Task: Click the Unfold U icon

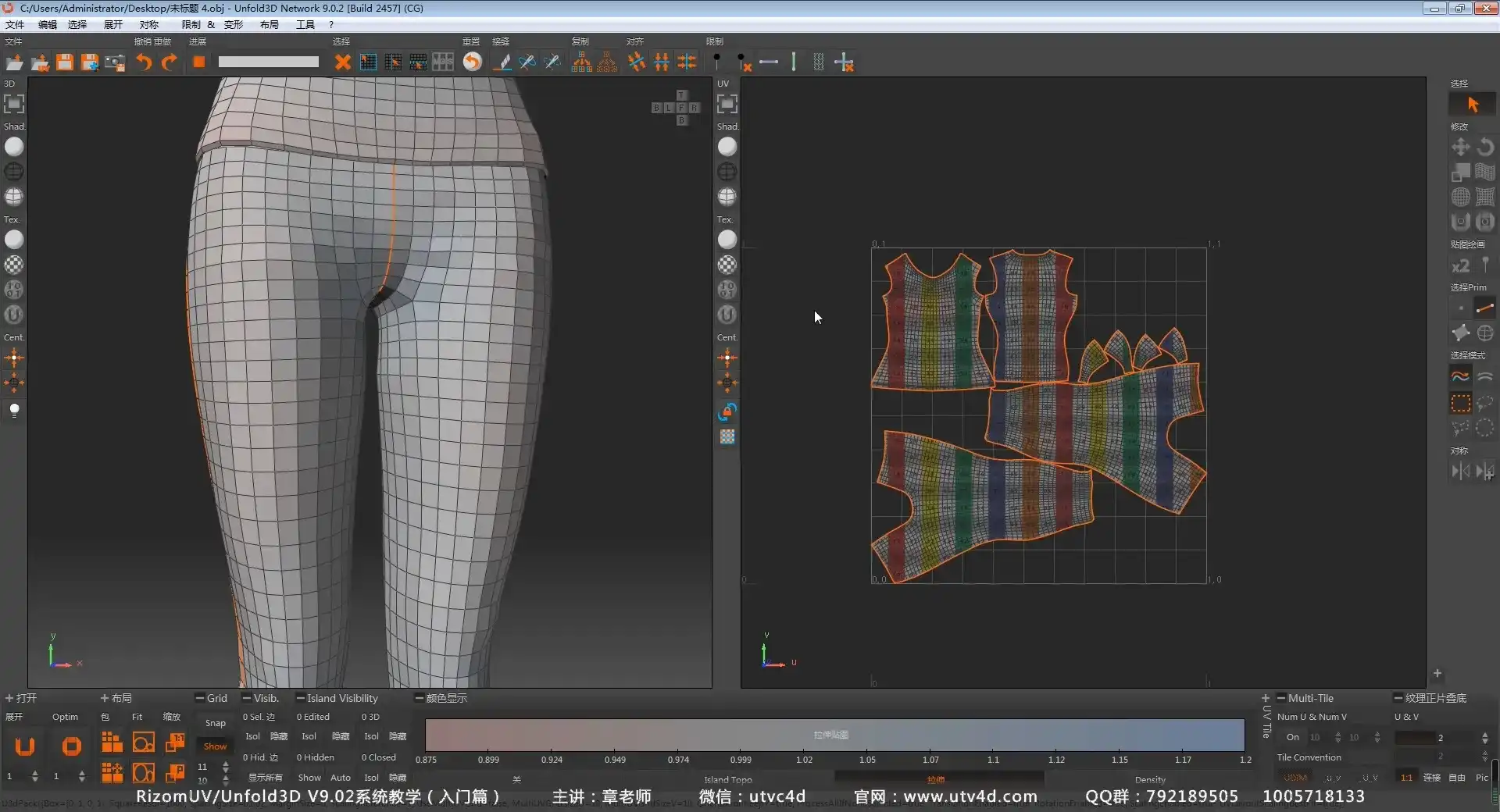Action: tap(25, 746)
